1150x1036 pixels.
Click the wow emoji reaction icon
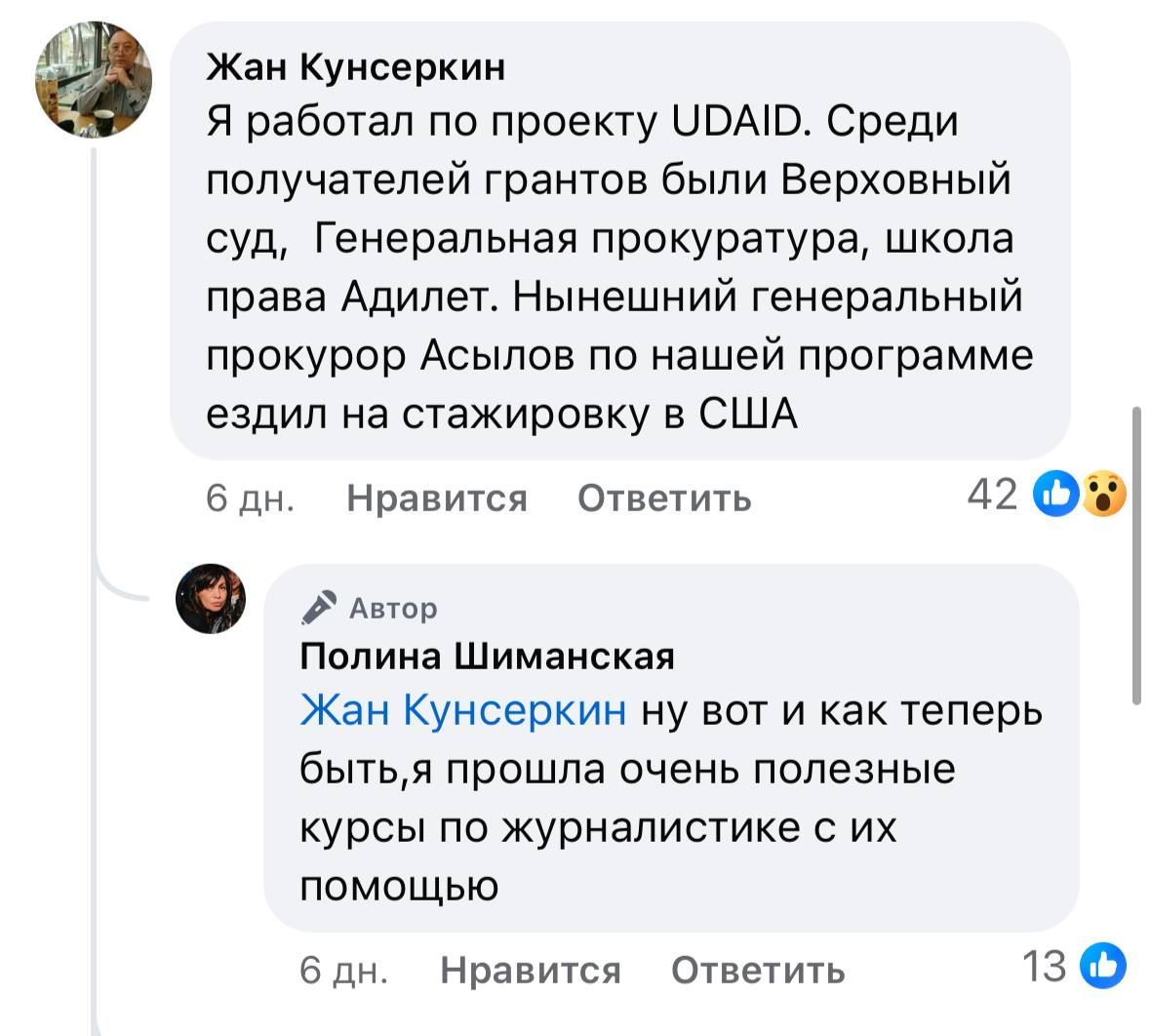pos(1103,495)
